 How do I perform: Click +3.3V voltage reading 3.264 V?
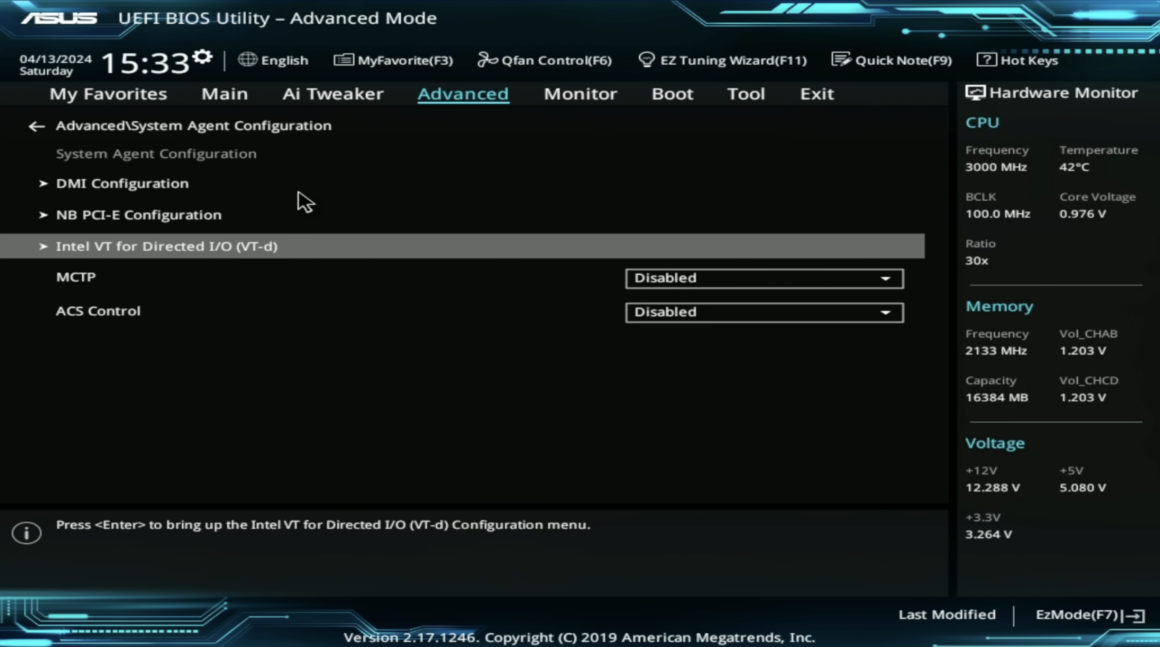pyautogui.click(x=988, y=535)
